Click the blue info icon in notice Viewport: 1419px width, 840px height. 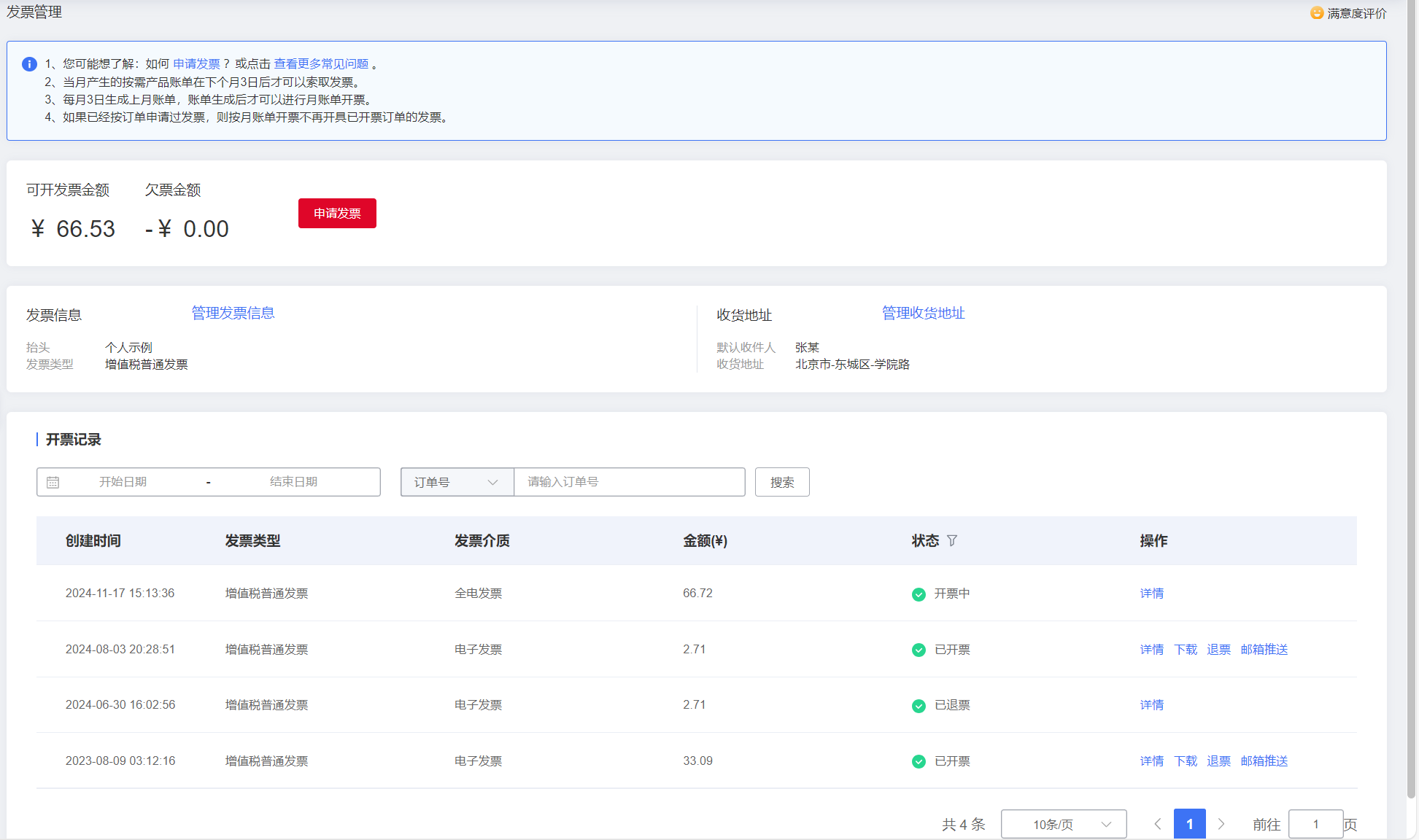pyautogui.click(x=29, y=64)
